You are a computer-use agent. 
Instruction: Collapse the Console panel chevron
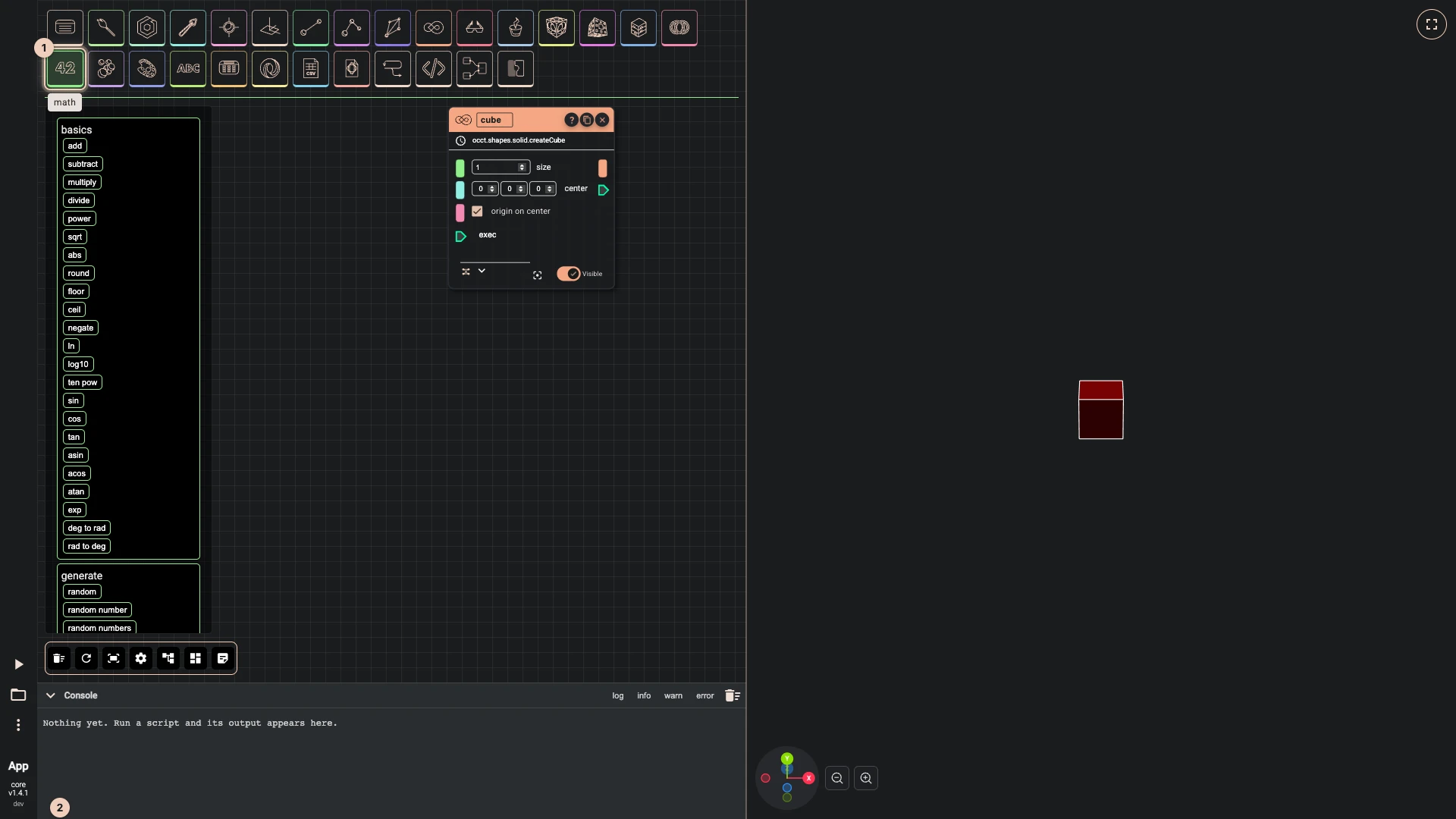(x=51, y=695)
